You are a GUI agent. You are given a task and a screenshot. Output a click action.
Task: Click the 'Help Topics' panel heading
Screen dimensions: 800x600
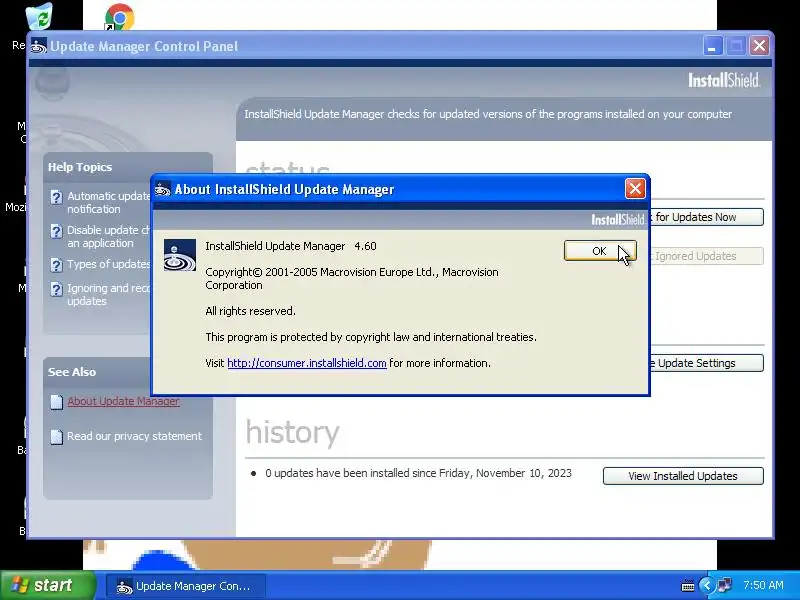[x=80, y=167]
